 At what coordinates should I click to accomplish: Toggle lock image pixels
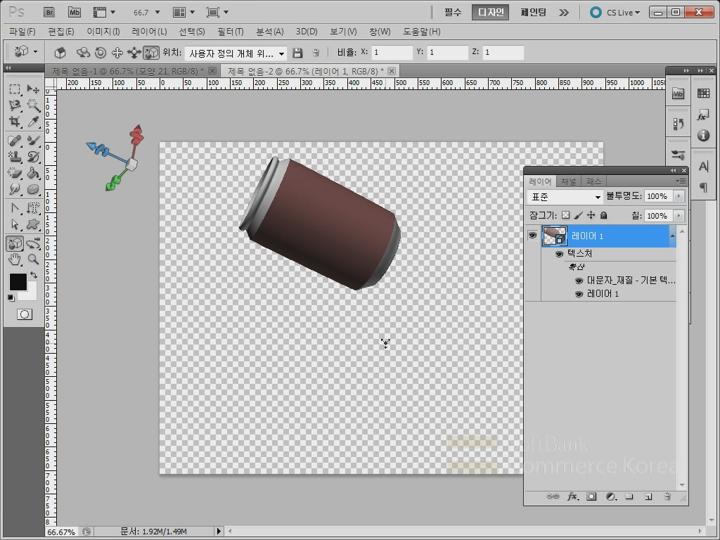click(579, 215)
